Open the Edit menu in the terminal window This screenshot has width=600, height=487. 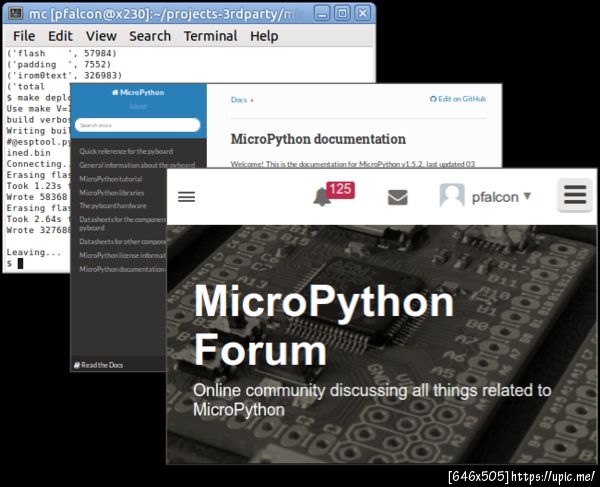pos(60,36)
